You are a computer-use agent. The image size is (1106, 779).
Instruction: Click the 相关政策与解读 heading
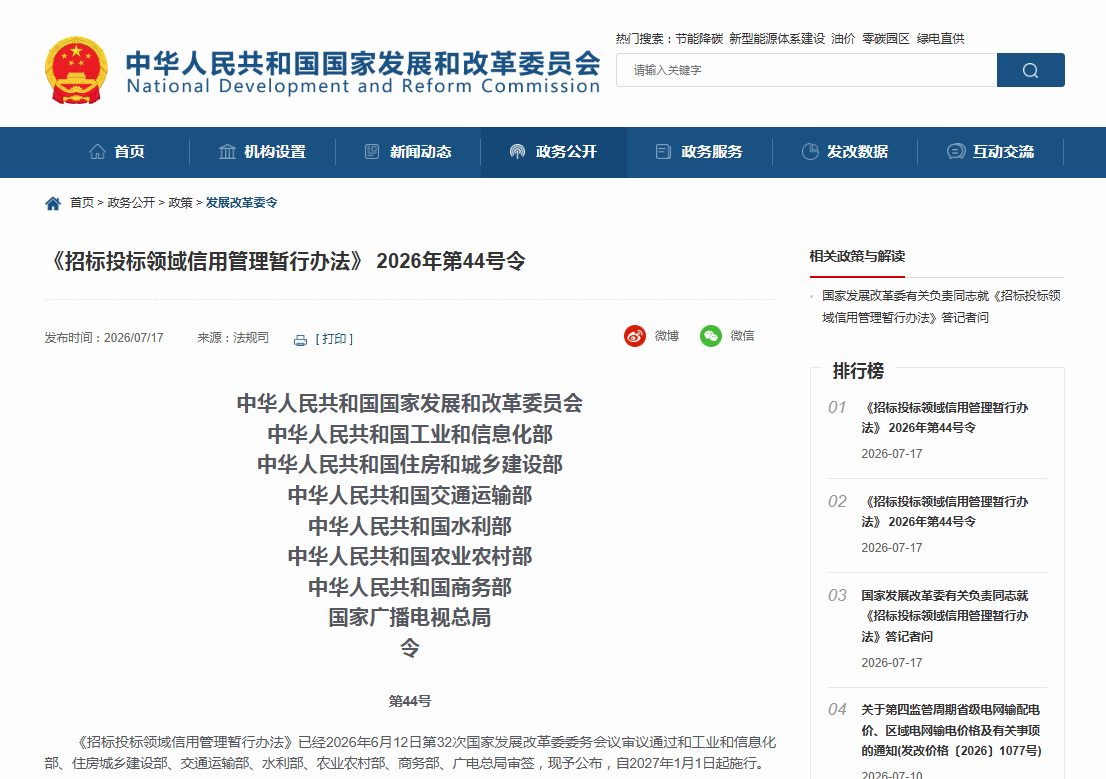tap(857, 257)
